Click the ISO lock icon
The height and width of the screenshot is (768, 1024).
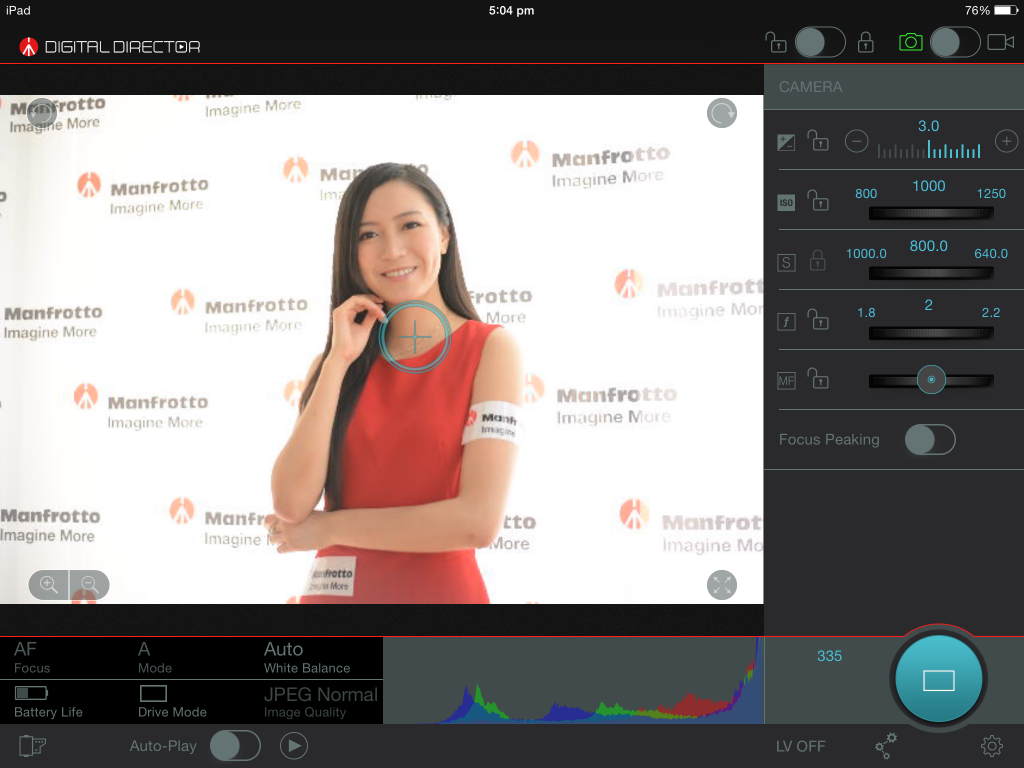point(818,202)
